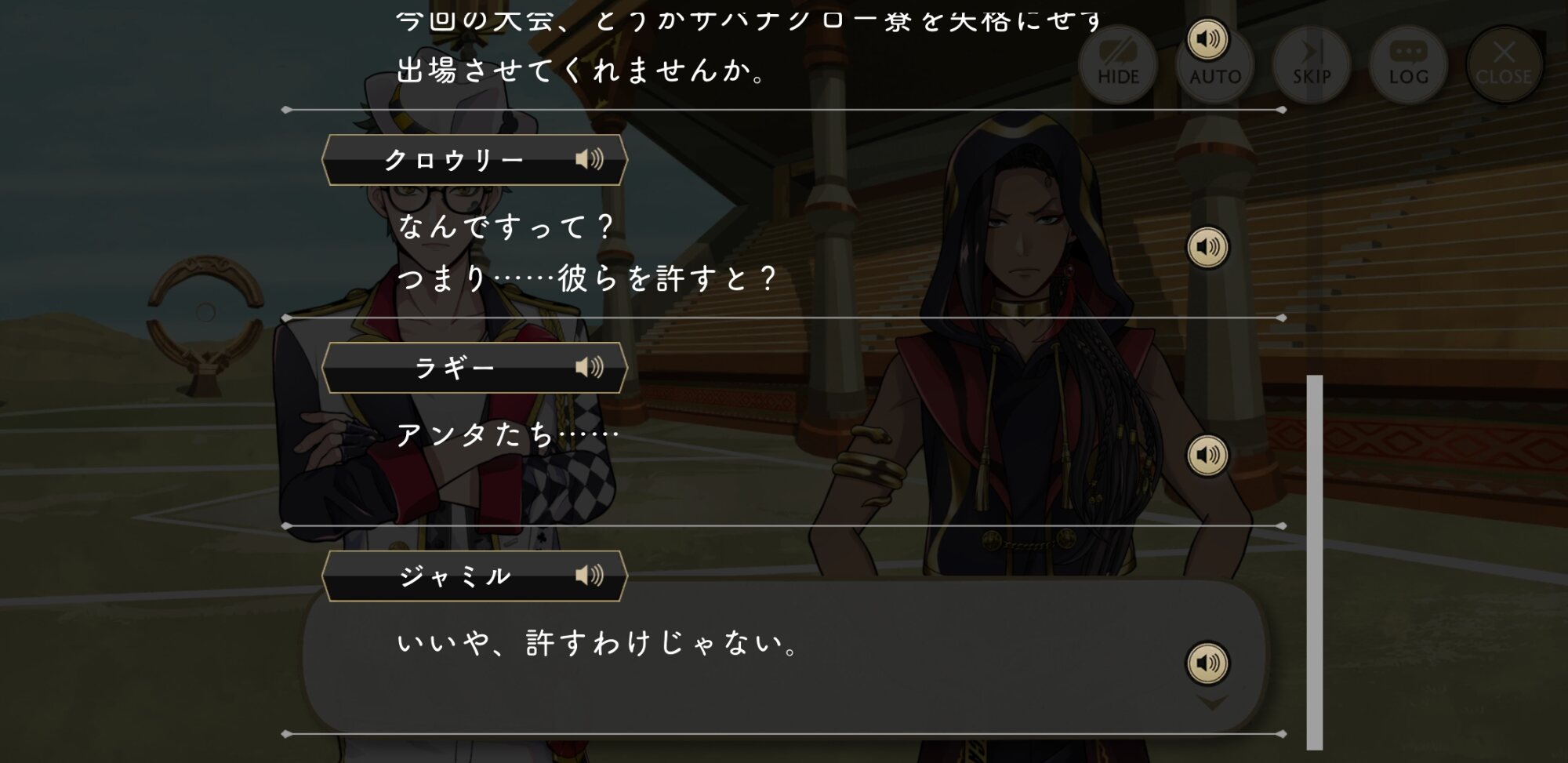This screenshot has height=763, width=1568.
Task: Close the log with CLOSE button
Action: pyautogui.click(x=1504, y=64)
